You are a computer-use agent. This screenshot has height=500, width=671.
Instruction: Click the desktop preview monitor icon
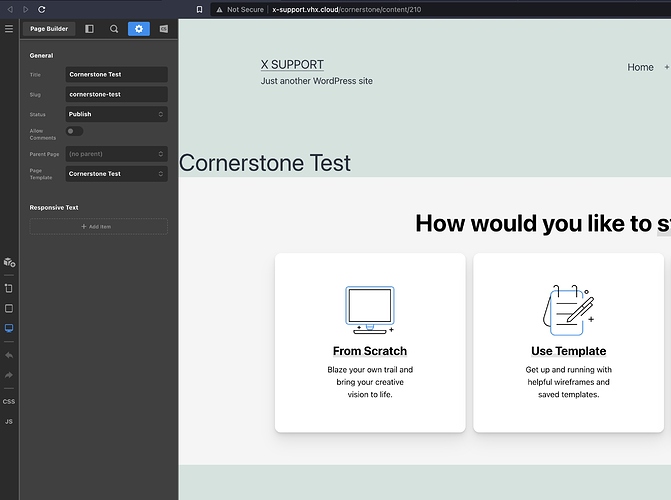point(9,328)
